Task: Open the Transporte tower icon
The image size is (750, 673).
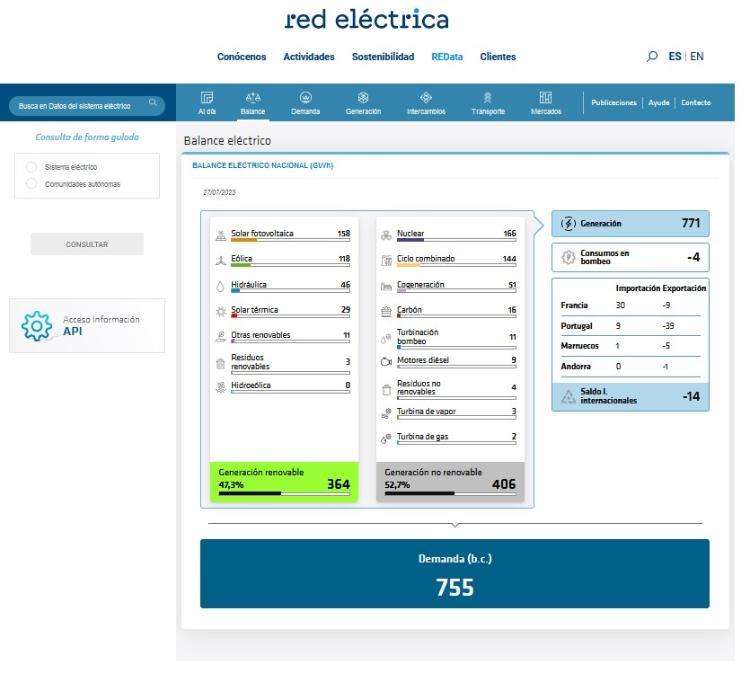Action: [x=488, y=98]
